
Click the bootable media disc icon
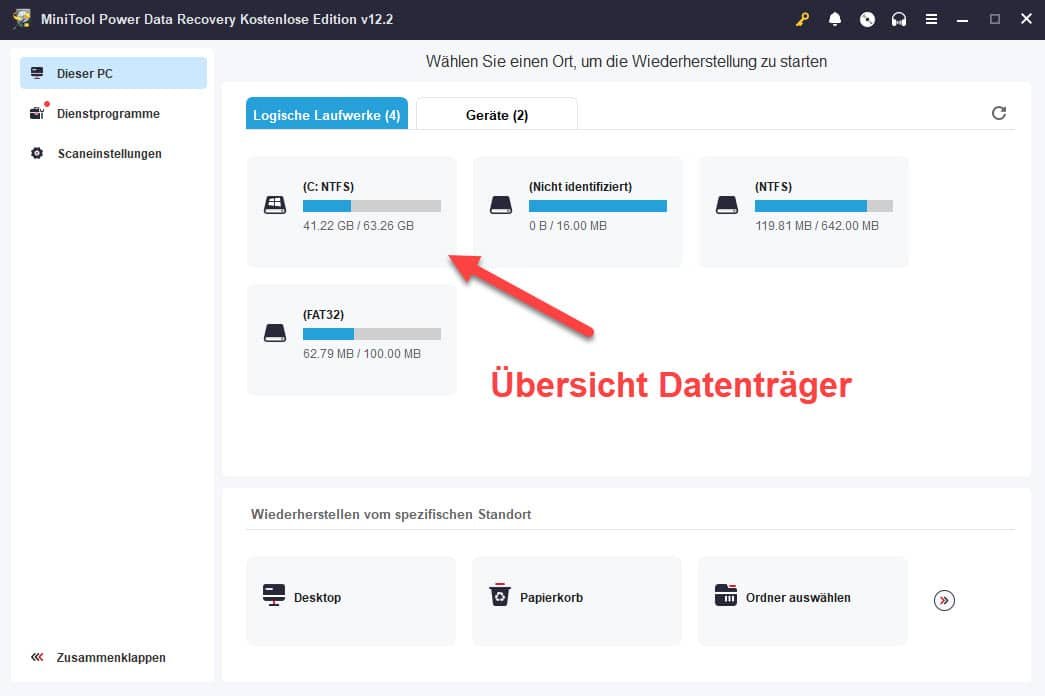pos(867,19)
